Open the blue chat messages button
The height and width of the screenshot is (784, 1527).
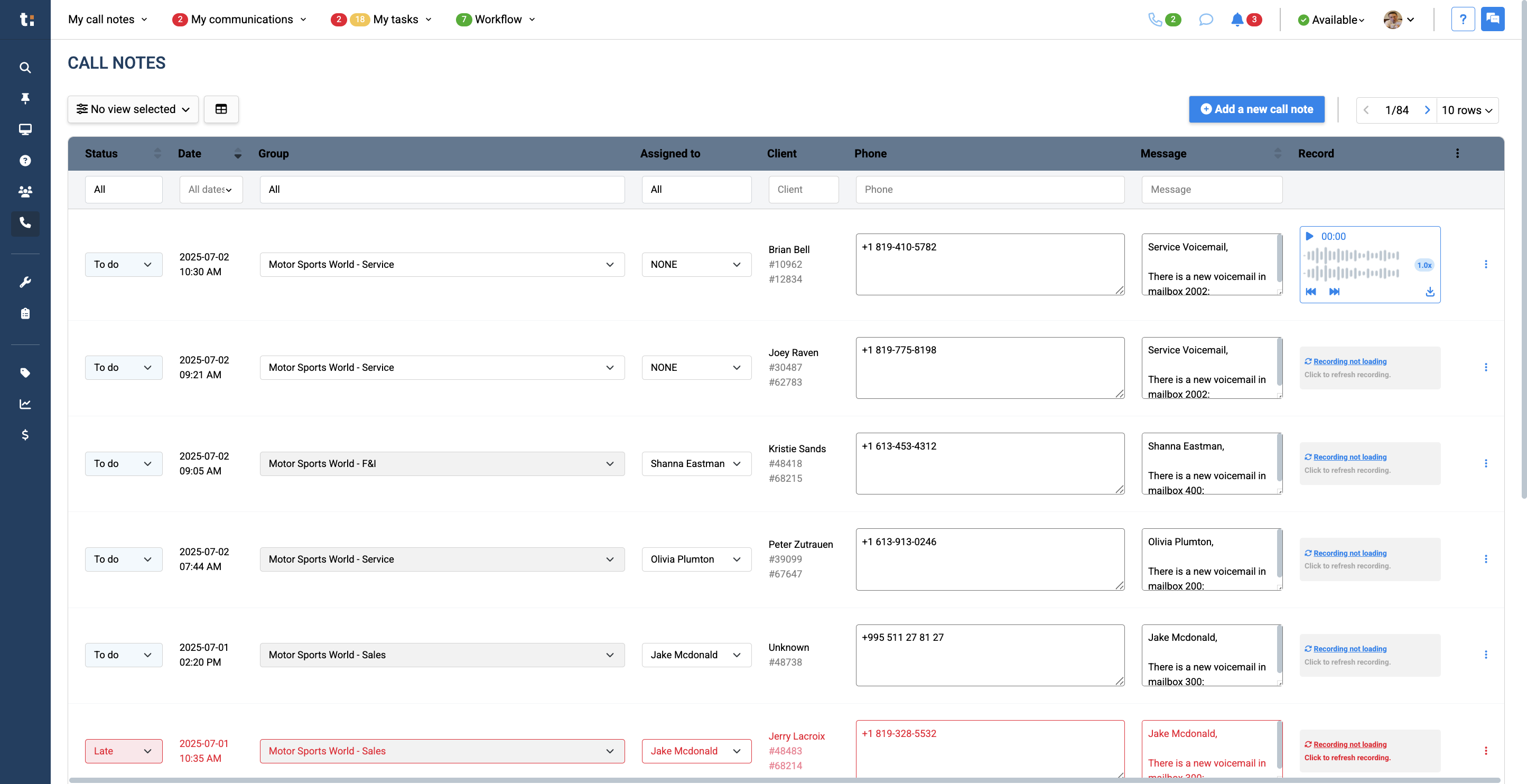pyautogui.click(x=1493, y=19)
